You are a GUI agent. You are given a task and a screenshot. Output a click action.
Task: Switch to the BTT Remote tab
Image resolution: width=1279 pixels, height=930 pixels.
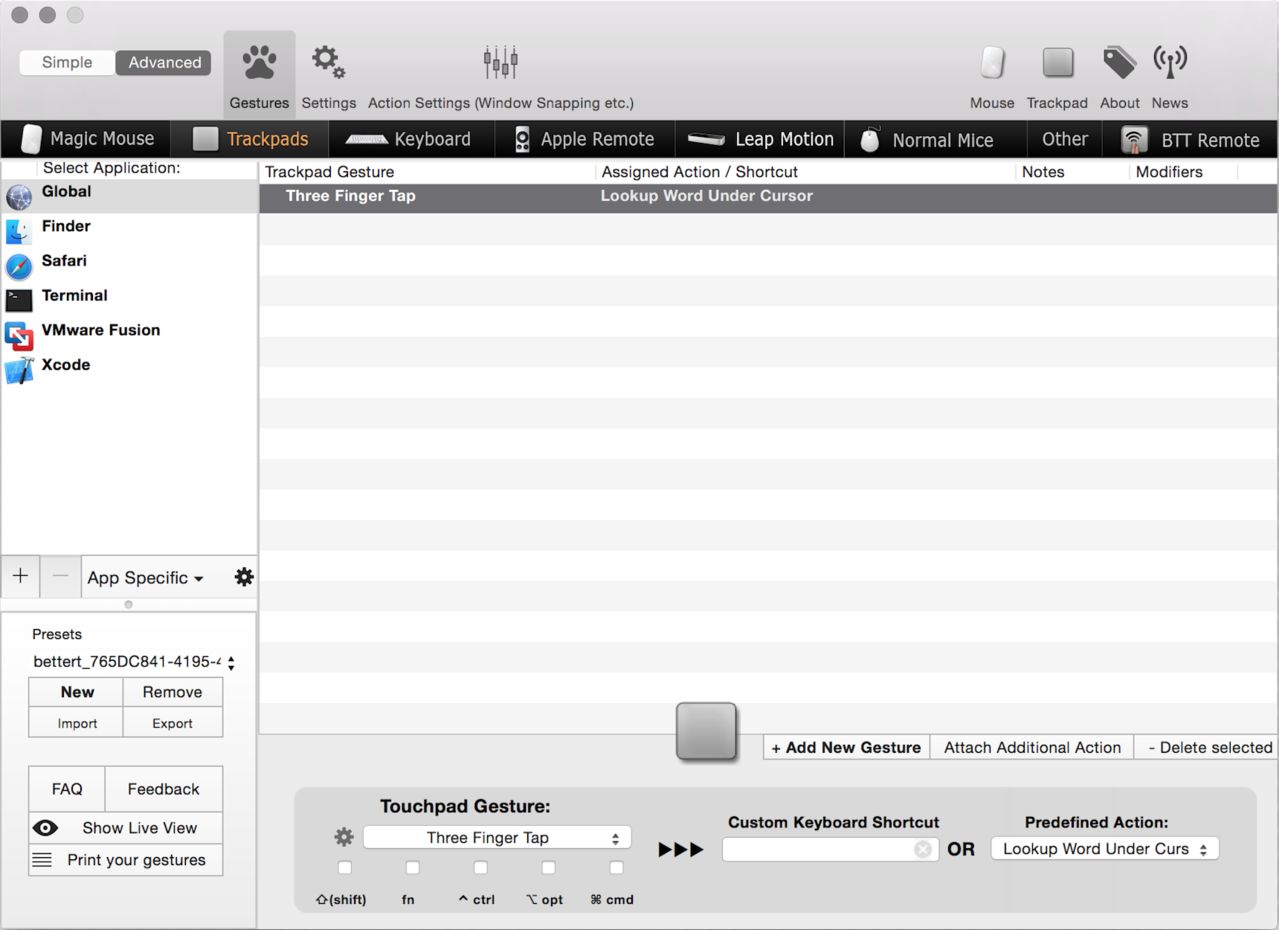[1190, 139]
